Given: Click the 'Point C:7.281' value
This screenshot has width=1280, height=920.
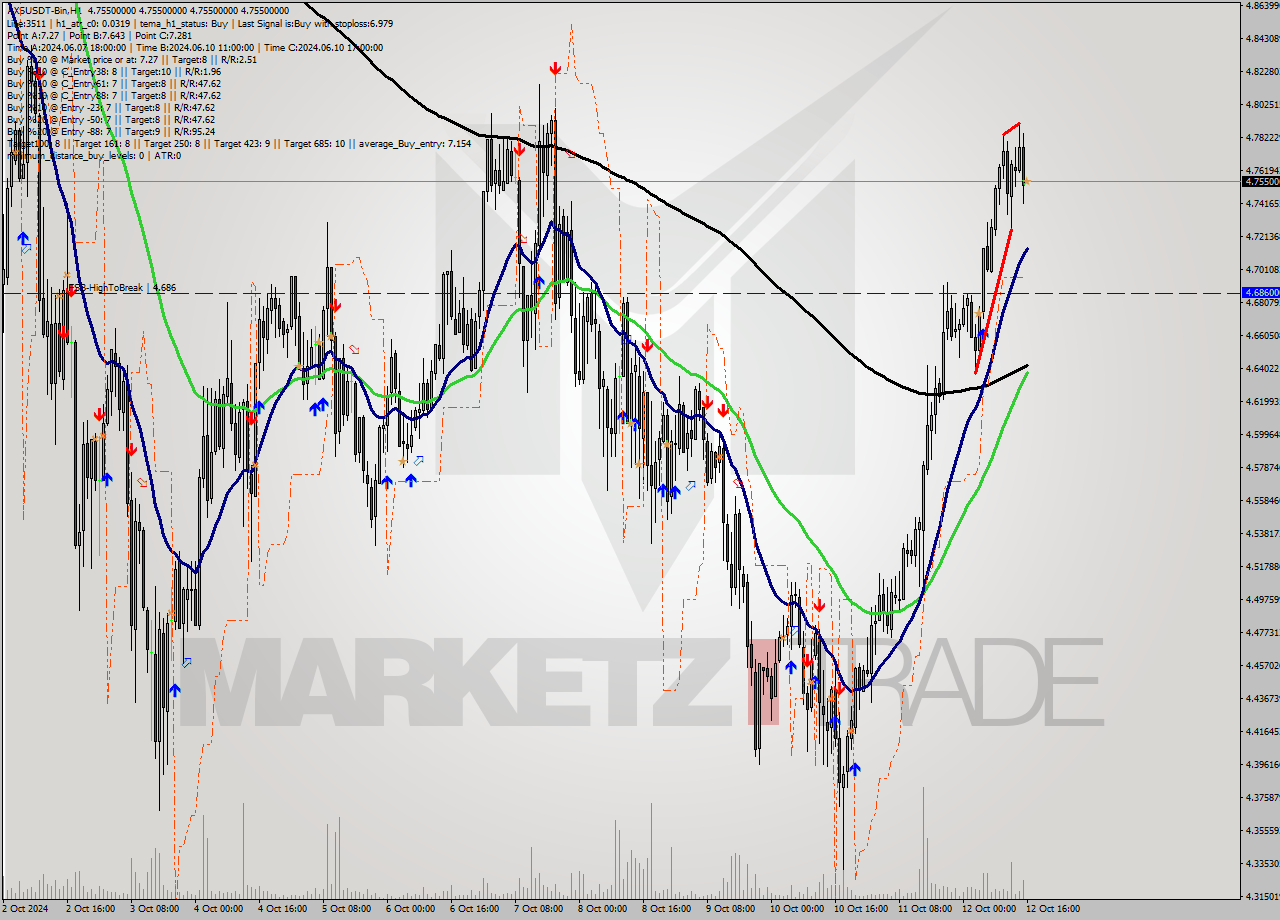Looking at the screenshot, I should (163, 35).
